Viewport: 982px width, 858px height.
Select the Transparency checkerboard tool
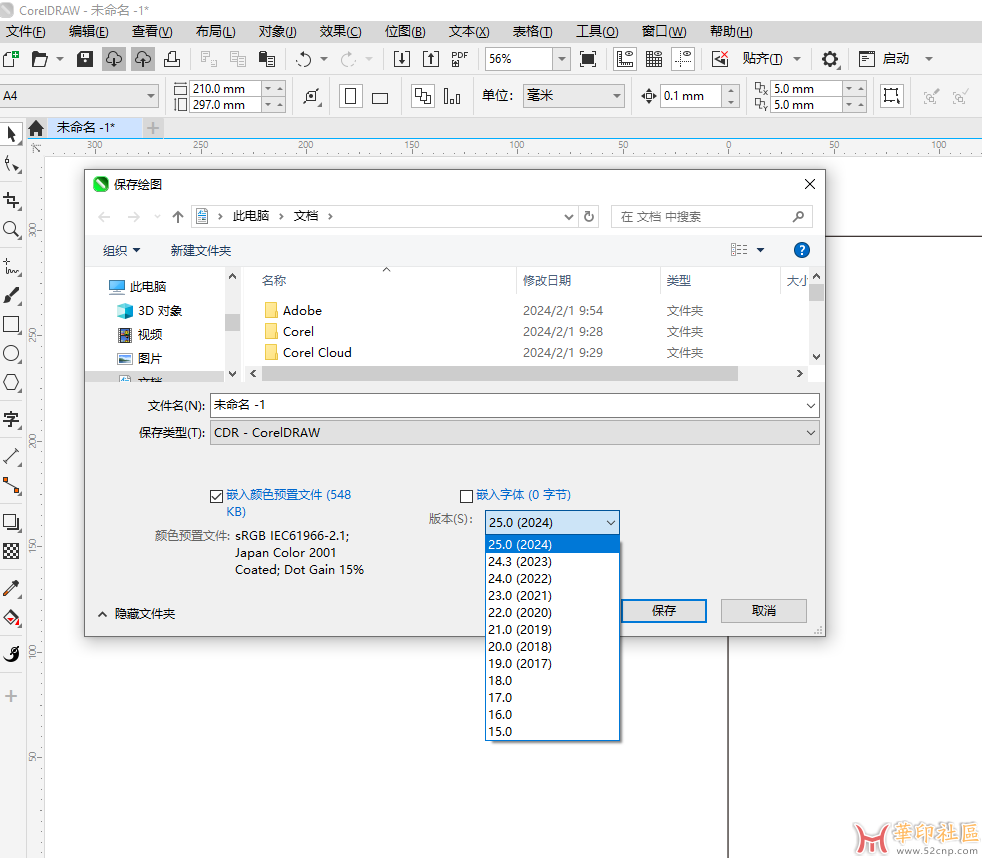tap(11, 551)
